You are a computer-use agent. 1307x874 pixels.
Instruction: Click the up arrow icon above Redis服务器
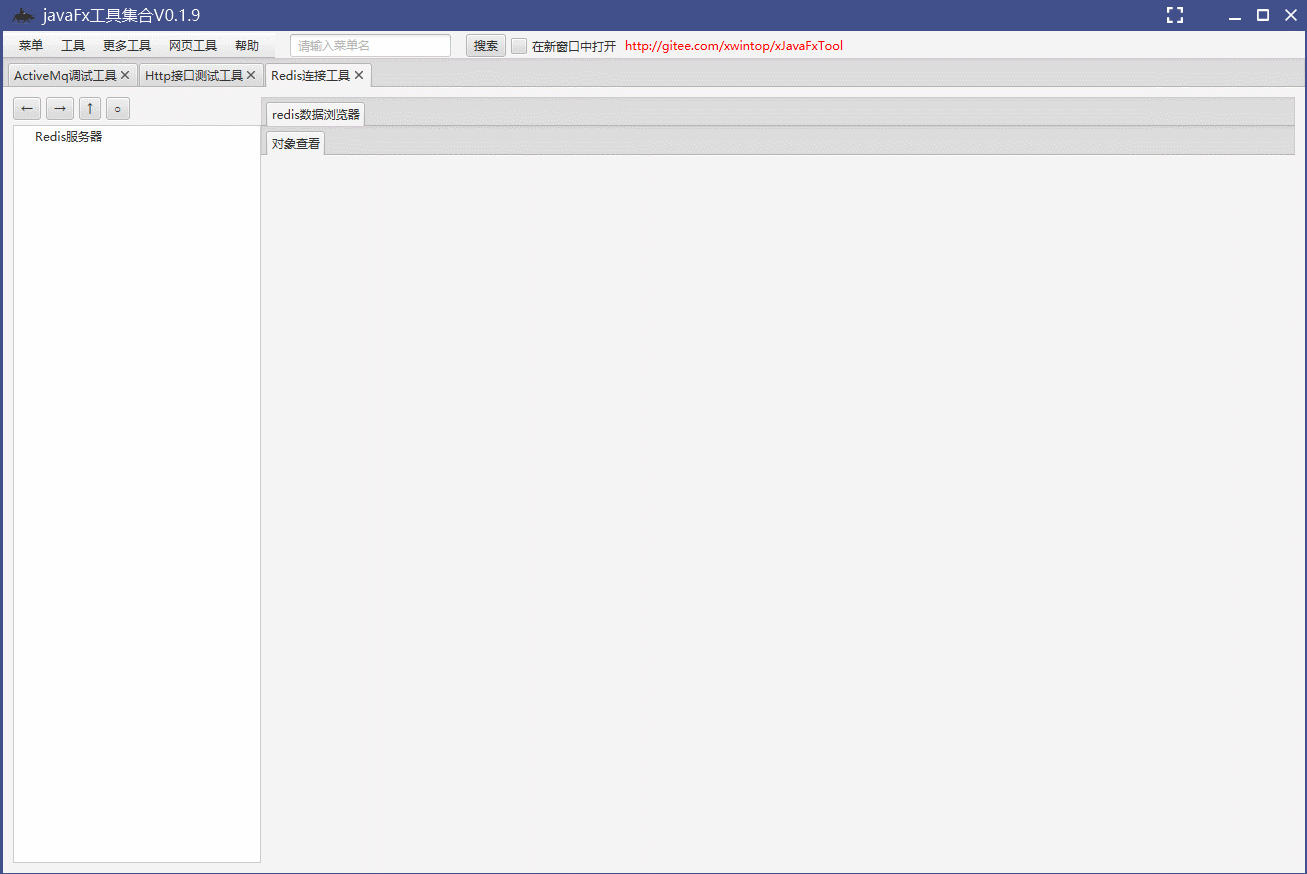89,108
